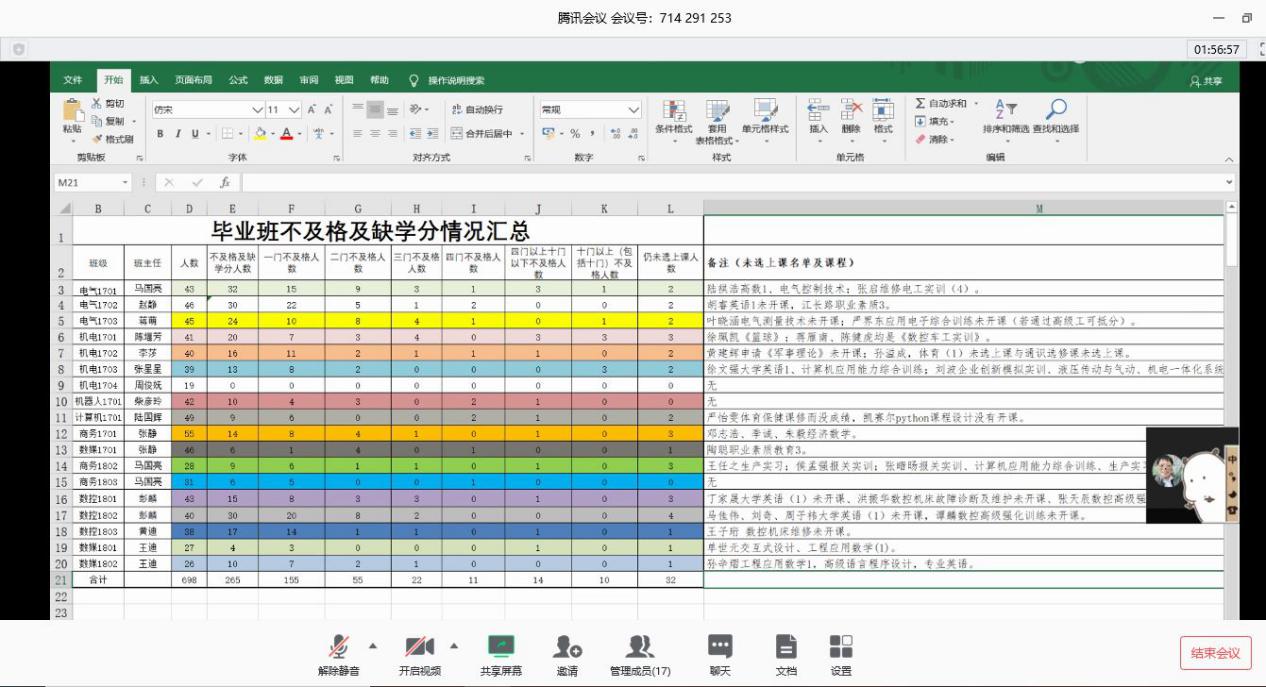Screen dimensions: 1266x687
Task: Expand audio options arrow beside 解除静音
Action: coord(374,644)
